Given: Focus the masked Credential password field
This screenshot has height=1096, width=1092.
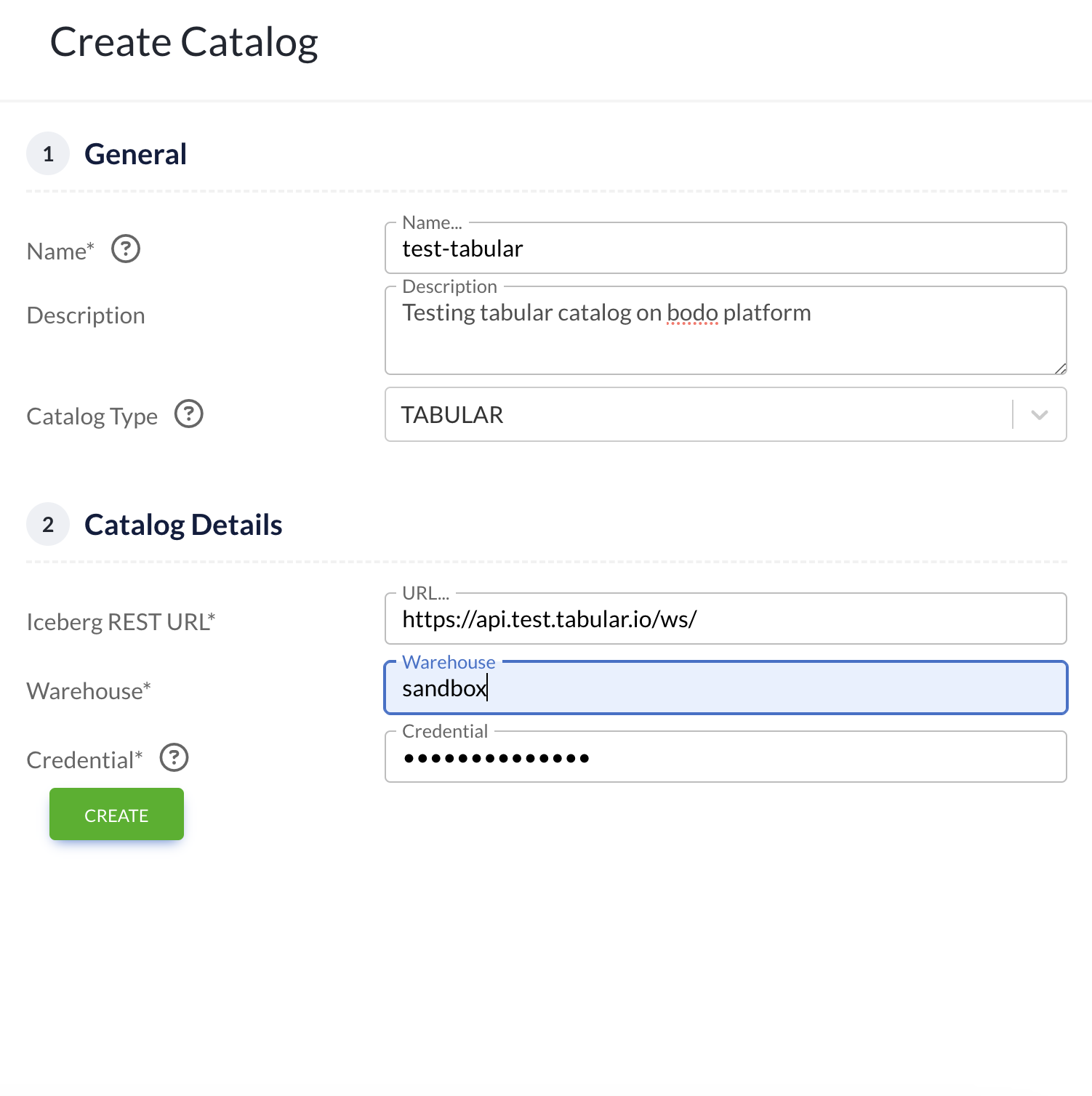Looking at the screenshot, I should pyautogui.click(x=726, y=757).
